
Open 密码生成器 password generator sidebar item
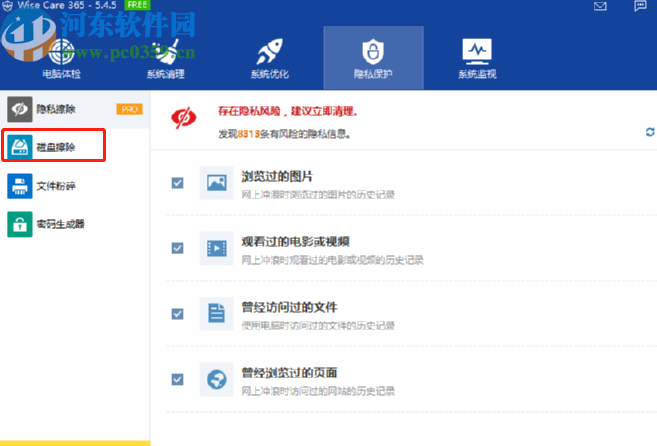[x=75, y=224]
